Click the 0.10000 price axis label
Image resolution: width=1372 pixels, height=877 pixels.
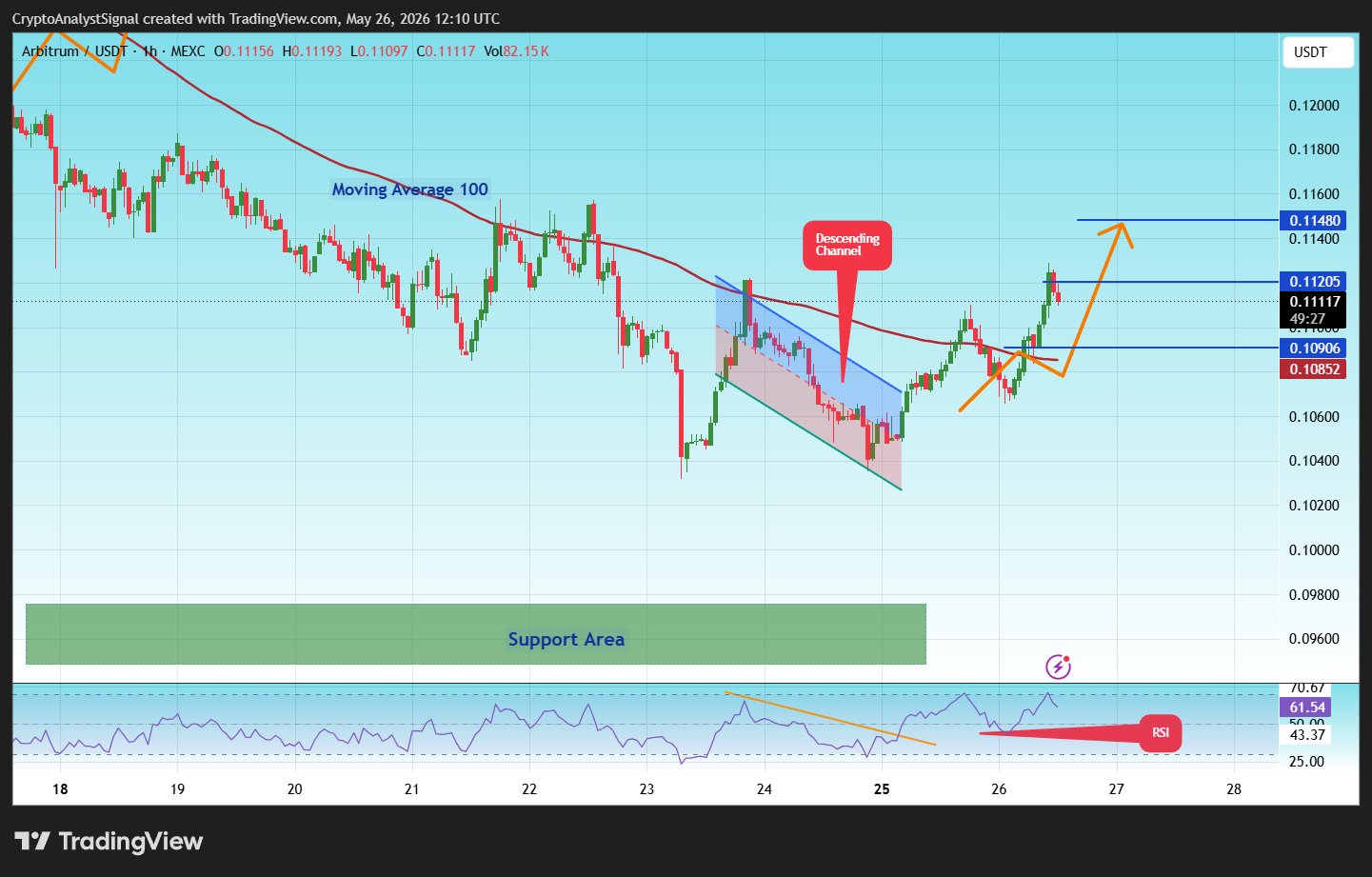[1314, 550]
